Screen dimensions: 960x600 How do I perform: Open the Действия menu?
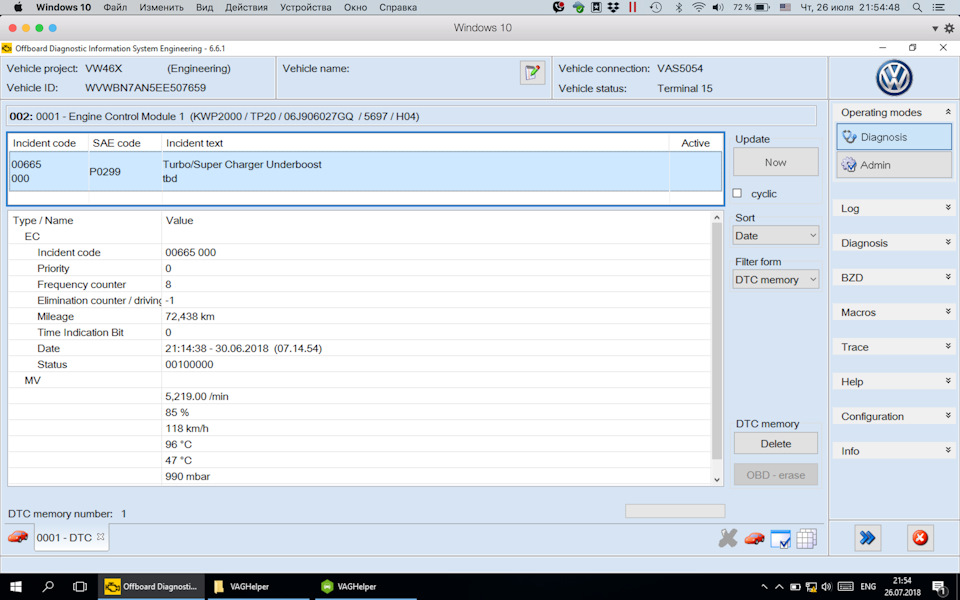(246, 7)
